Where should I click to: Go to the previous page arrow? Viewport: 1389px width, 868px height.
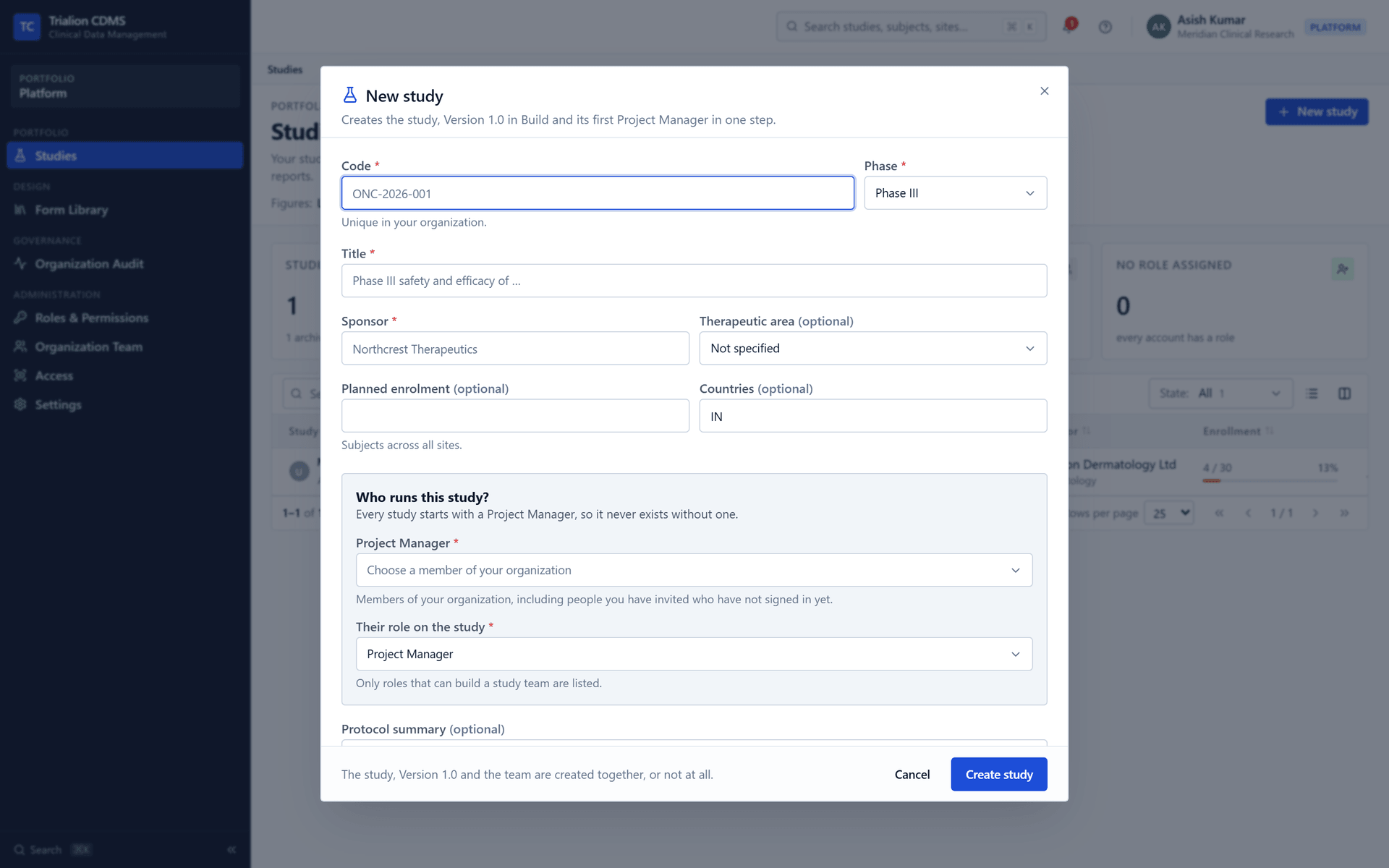click(x=1248, y=513)
